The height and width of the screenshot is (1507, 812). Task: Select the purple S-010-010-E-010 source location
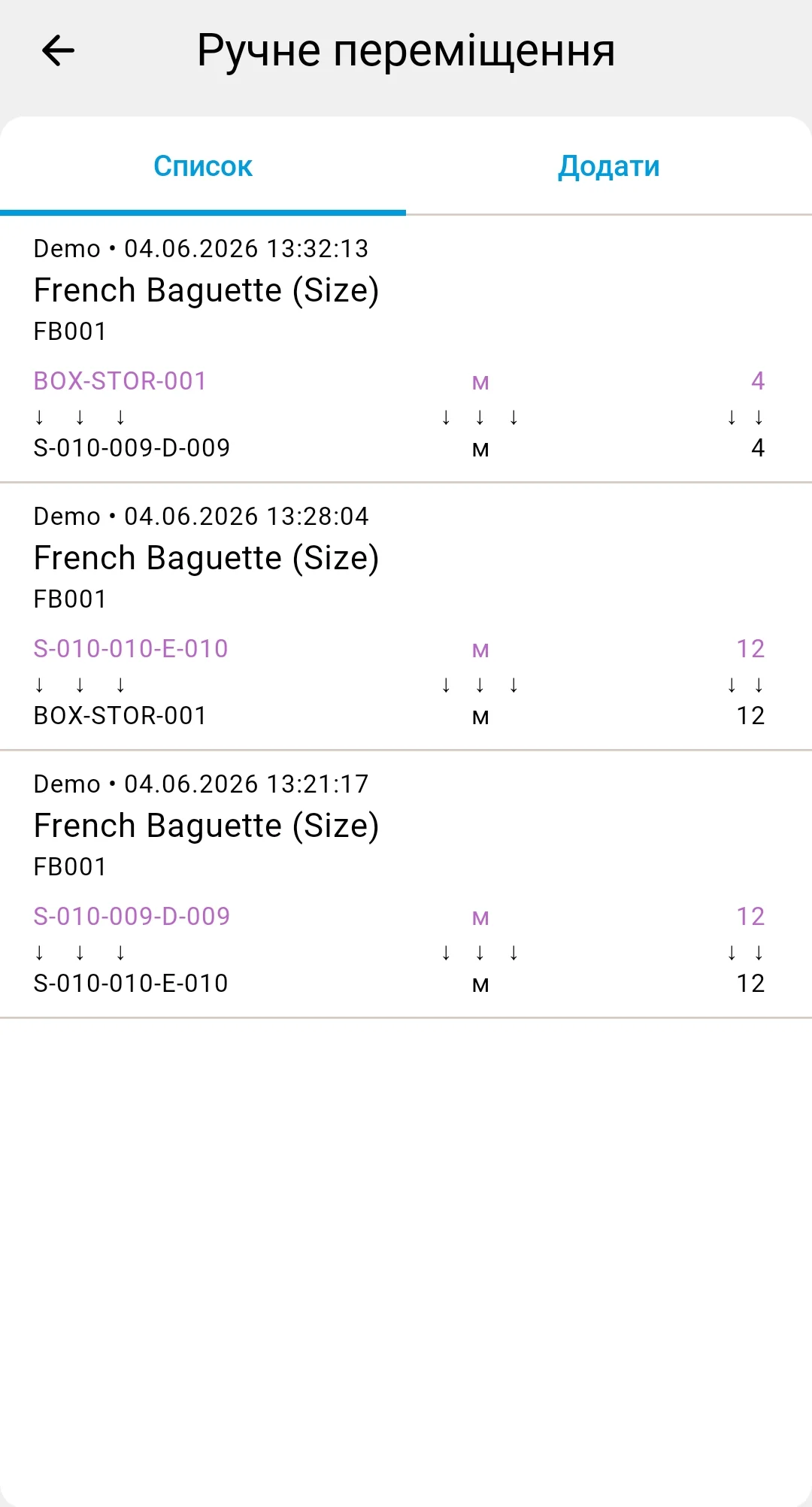point(131,649)
